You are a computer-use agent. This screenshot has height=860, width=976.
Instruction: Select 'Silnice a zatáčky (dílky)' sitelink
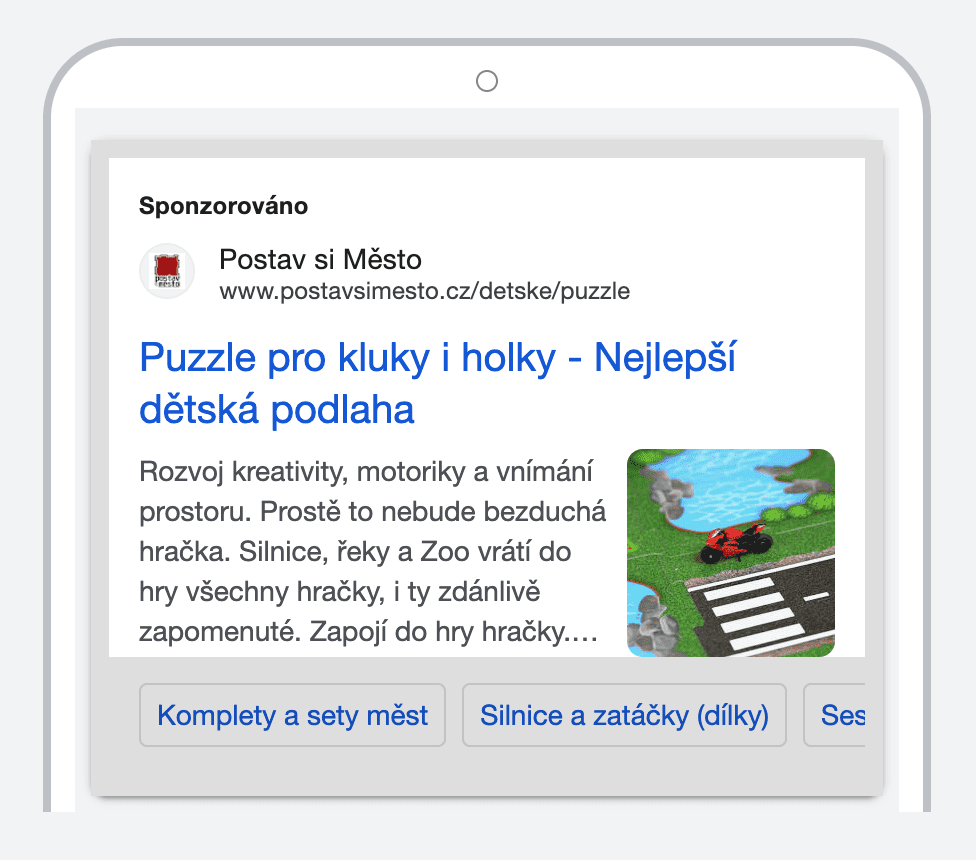tap(624, 715)
